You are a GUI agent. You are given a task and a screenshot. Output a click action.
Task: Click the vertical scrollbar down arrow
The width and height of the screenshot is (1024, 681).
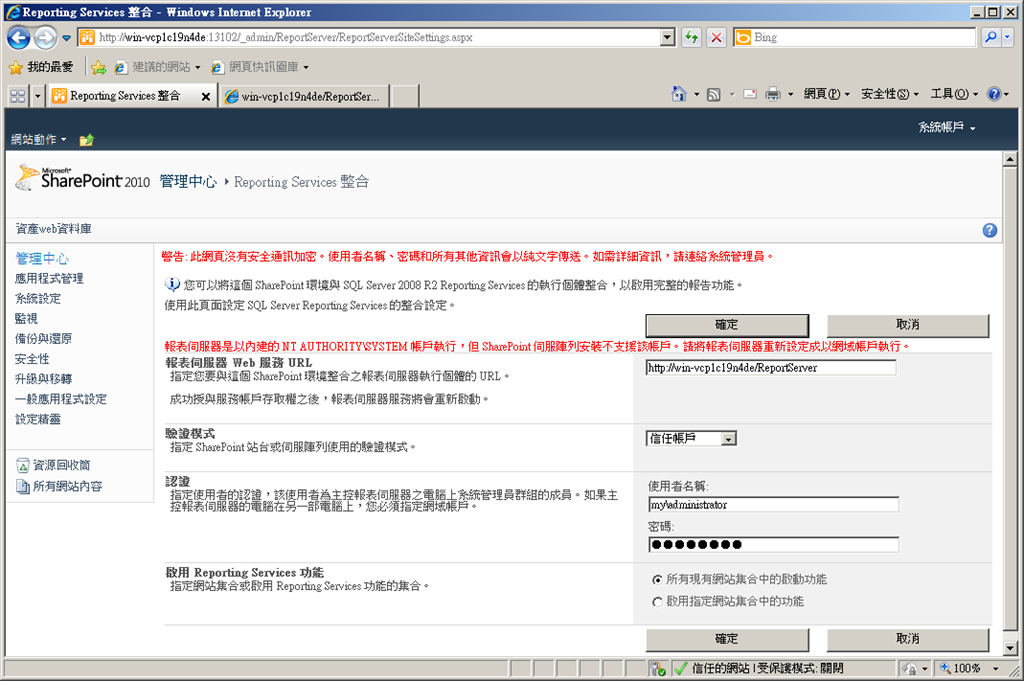point(1010,648)
